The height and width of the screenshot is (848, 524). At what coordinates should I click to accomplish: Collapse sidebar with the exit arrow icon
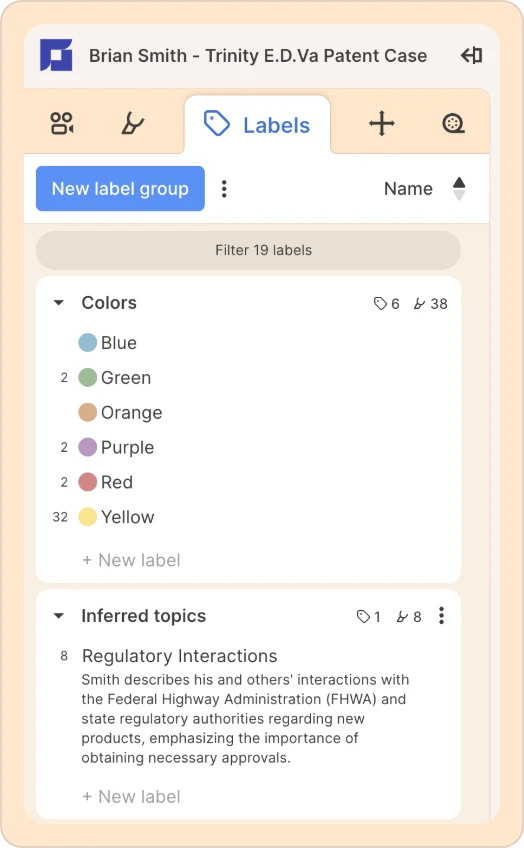pos(471,55)
